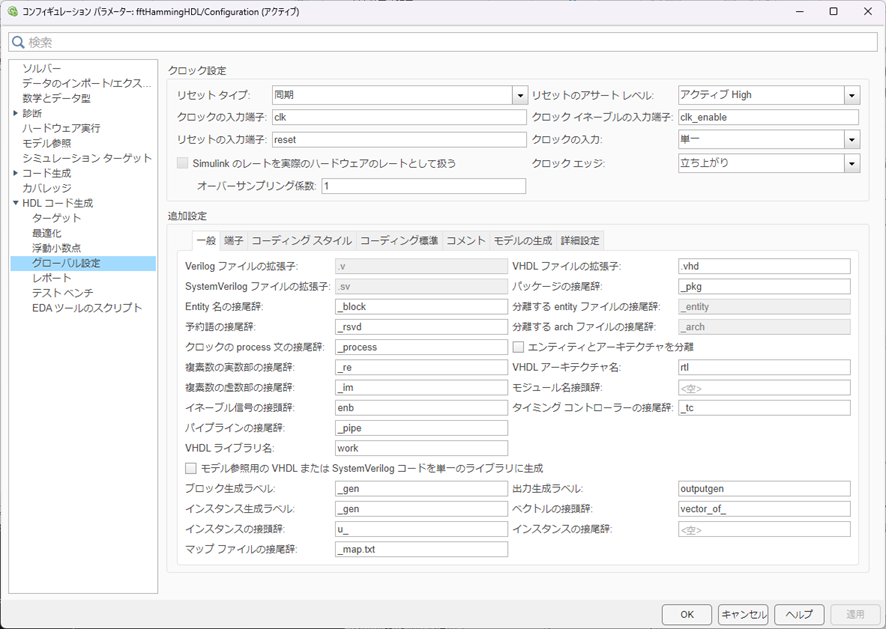Switch to the コーディング スタイル tab
The image size is (886, 629).
click(x=301, y=241)
